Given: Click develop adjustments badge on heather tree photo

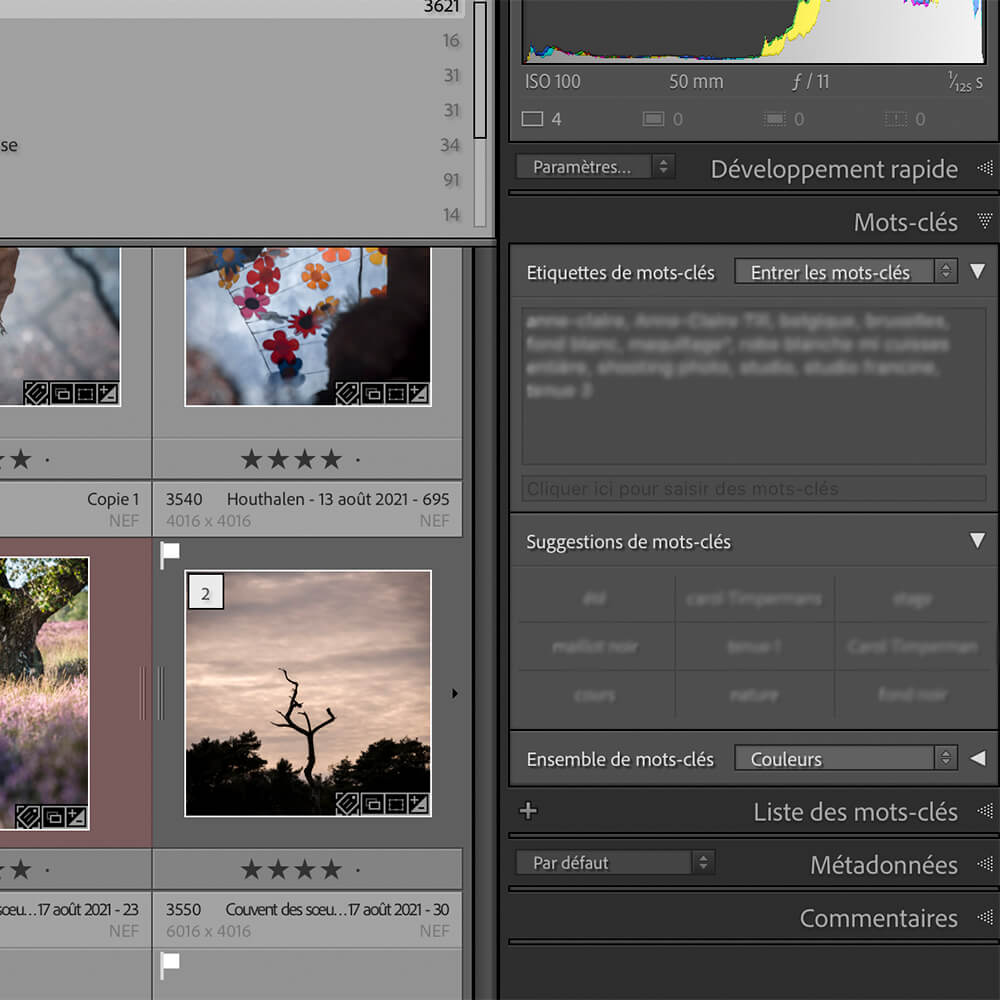Looking at the screenshot, I should coord(77,817).
